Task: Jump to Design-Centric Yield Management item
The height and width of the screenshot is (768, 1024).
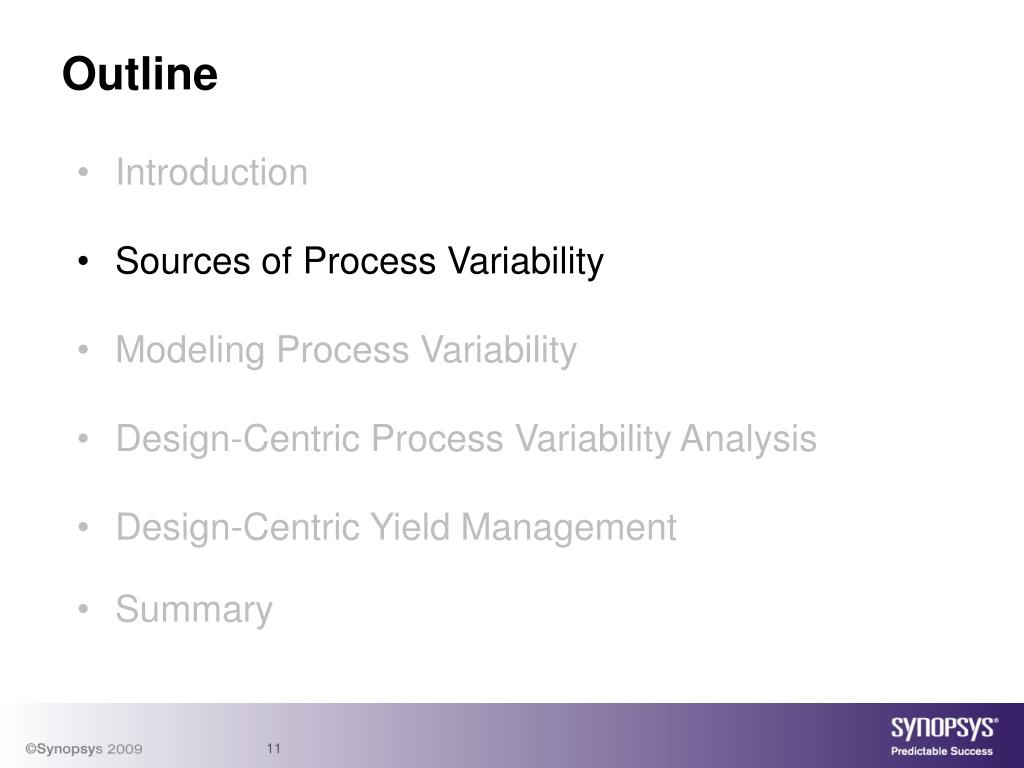Action: point(396,527)
